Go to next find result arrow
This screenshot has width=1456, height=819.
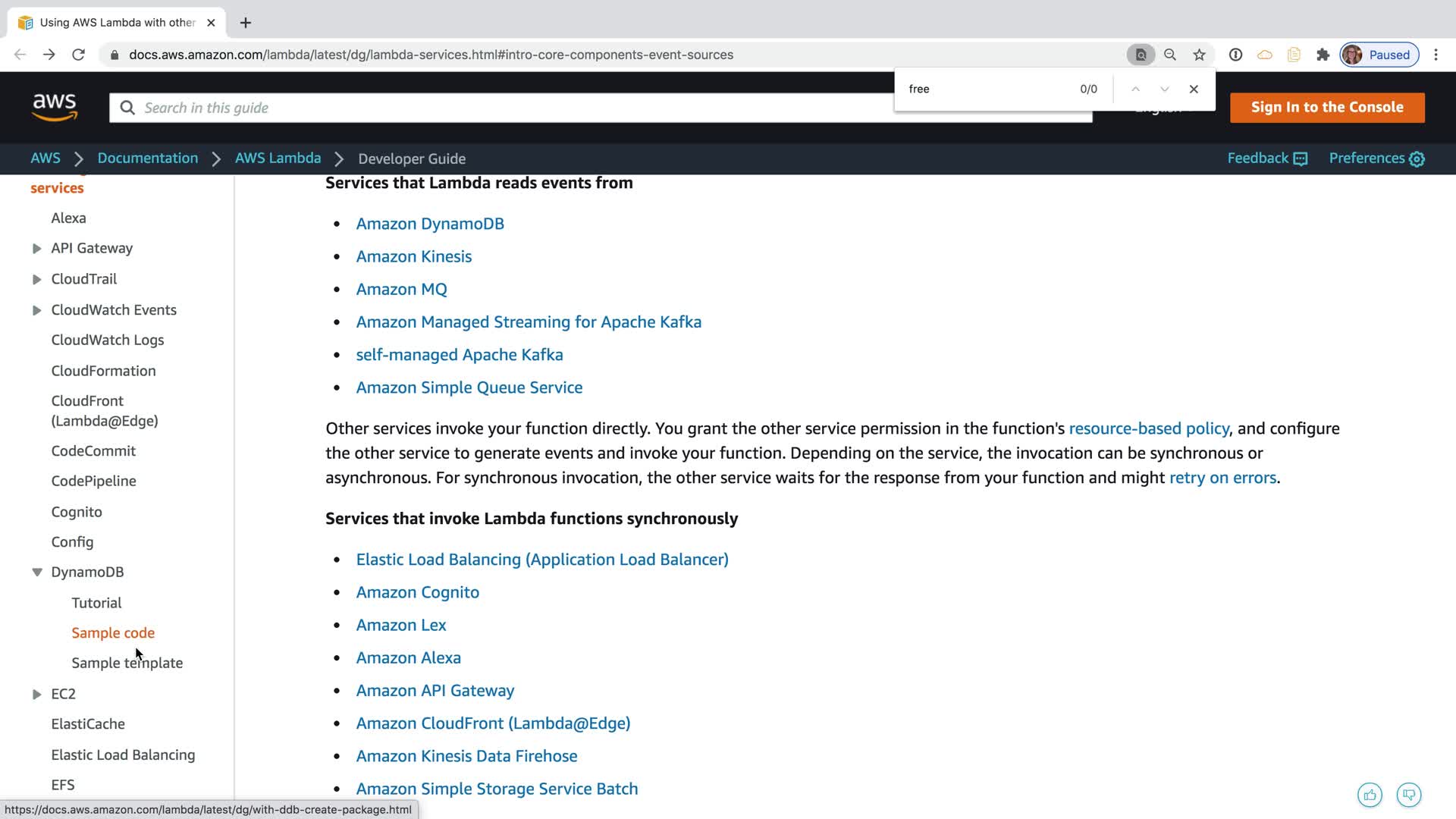point(1165,89)
